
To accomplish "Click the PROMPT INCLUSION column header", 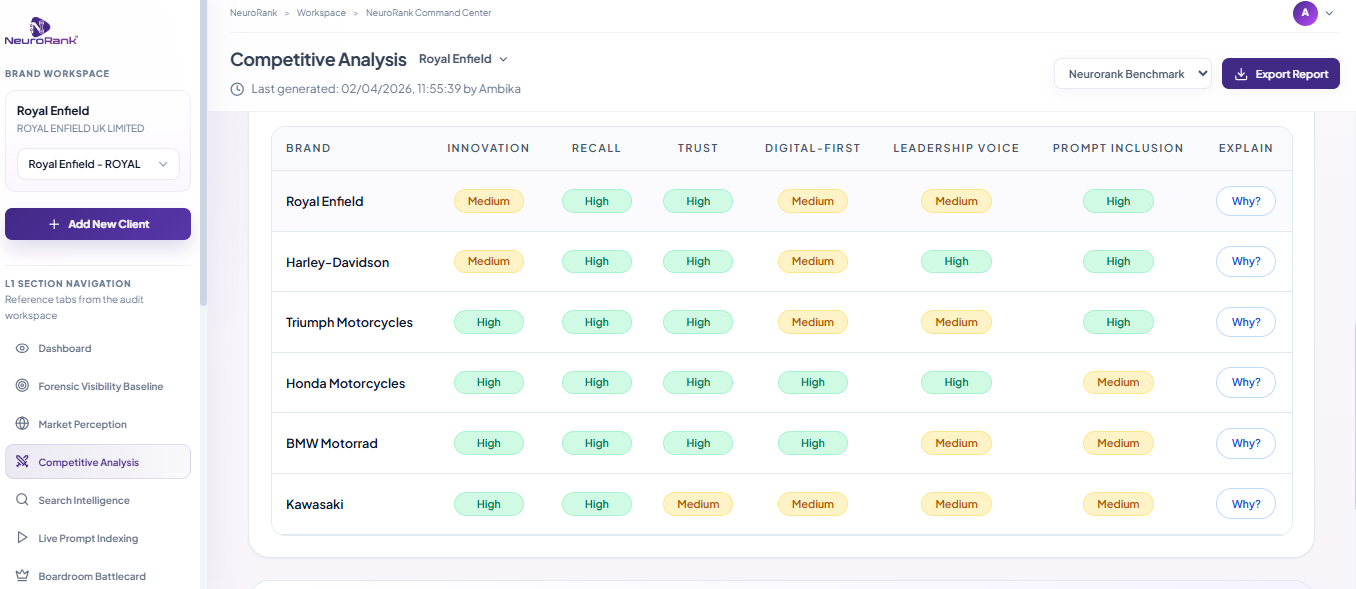I will pos(1118,148).
